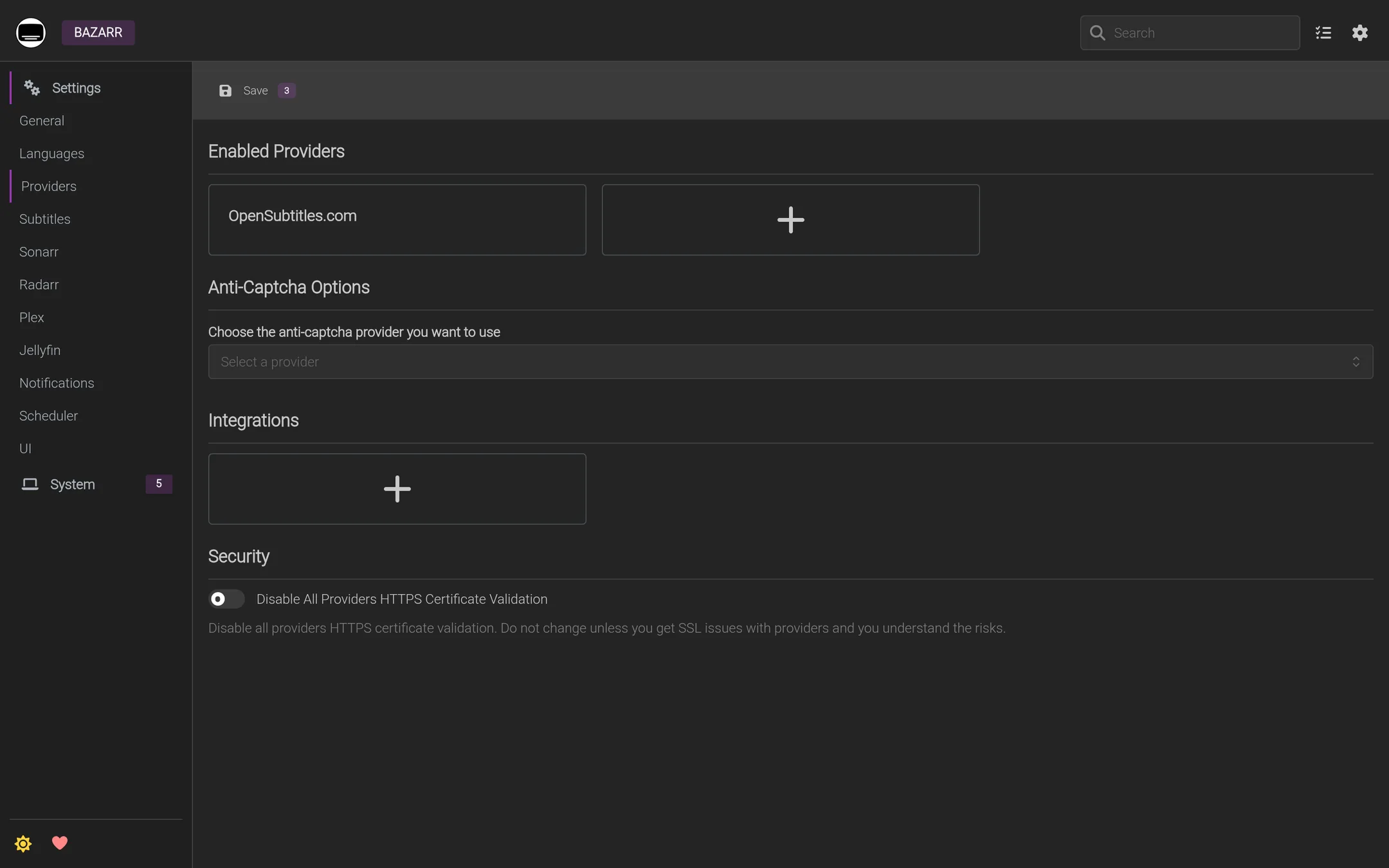Open the jobs list icon in header

1323,33
